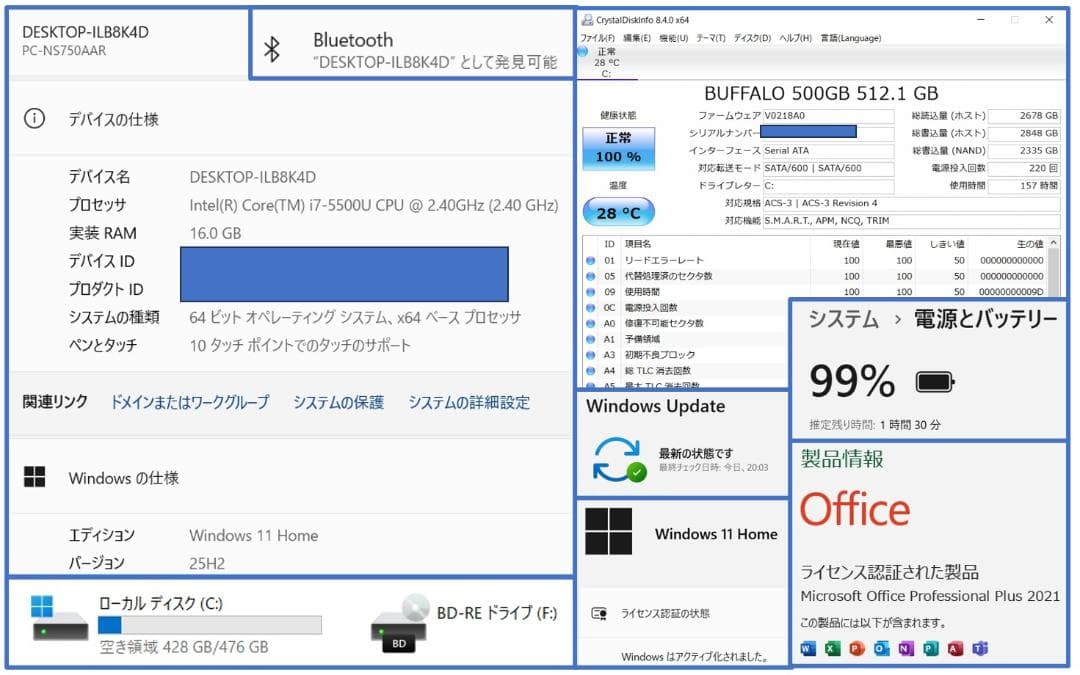1080x675 pixels.
Task: Click the status dot for 01 リードエラーレート
Action: point(591,261)
